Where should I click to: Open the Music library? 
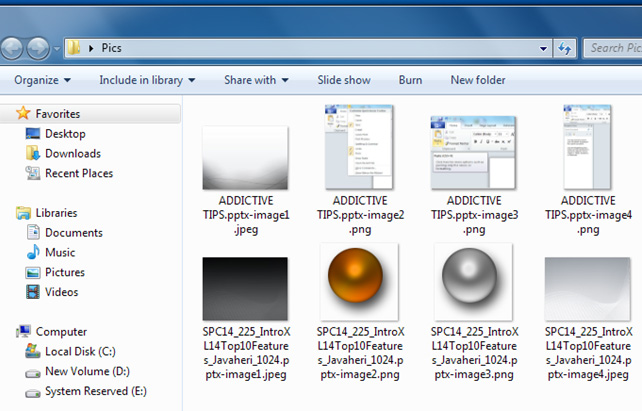pyautogui.click(x=60, y=253)
